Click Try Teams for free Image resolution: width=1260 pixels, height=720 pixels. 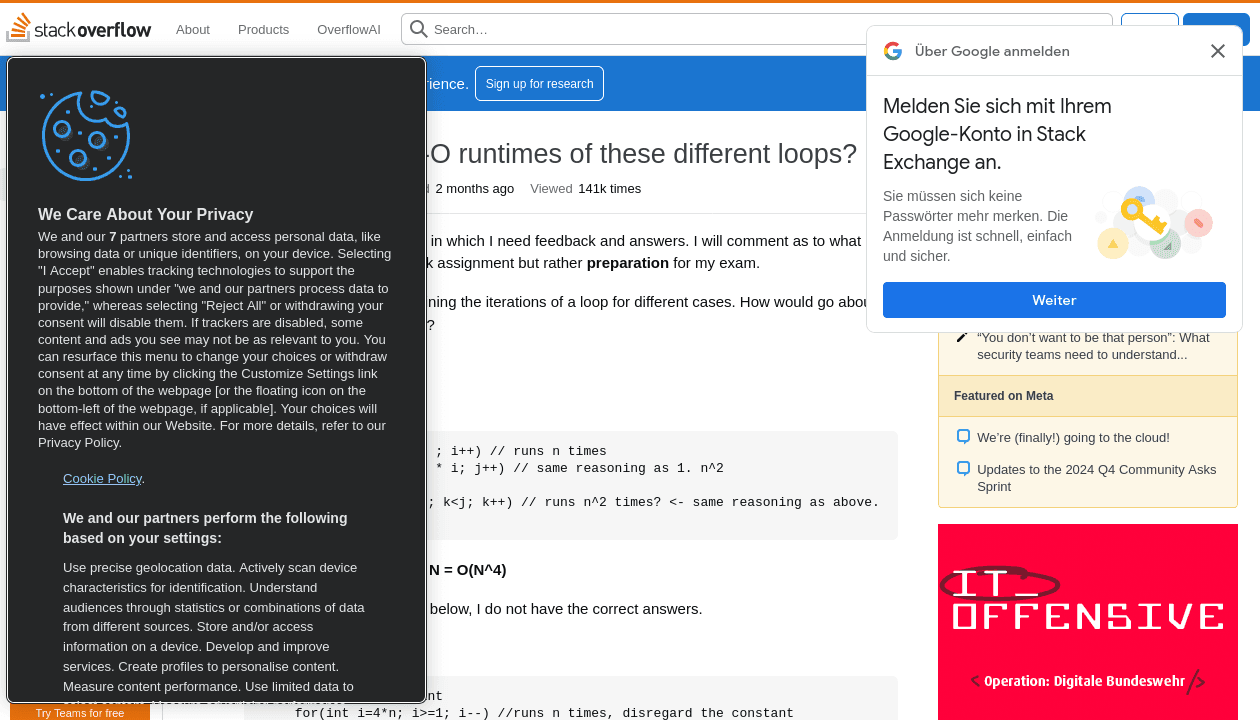pos(80,712)
